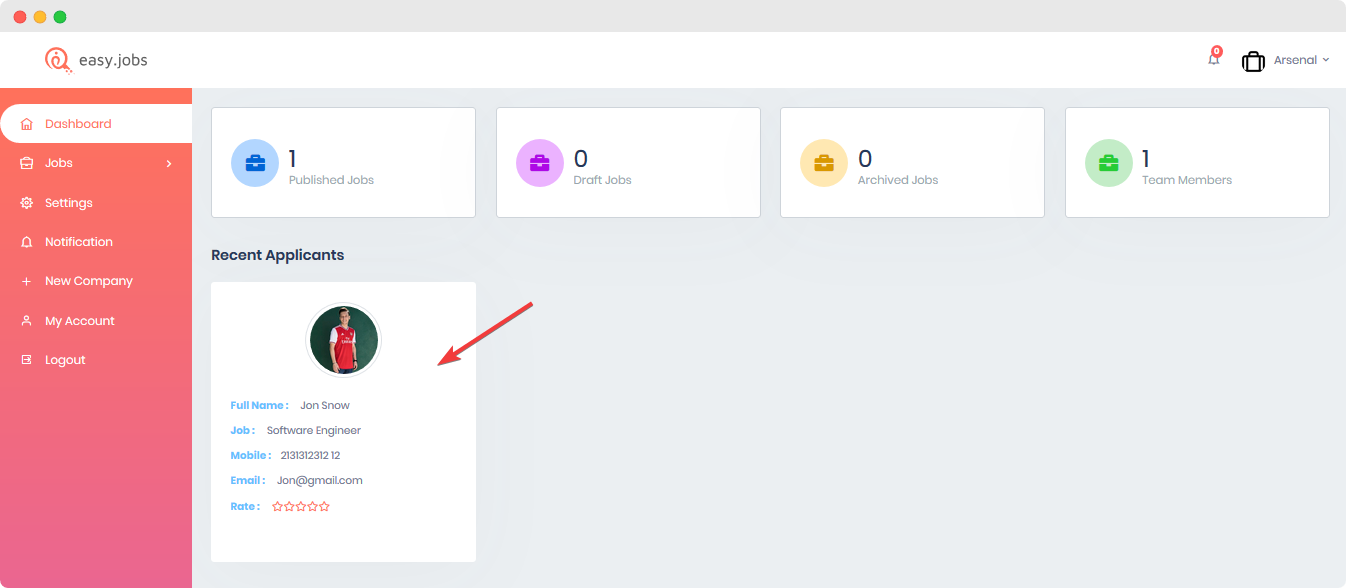Viewport: 1346px width, 588px height.
Task: Click the easy.jobs logo
Action: tap(96, 60)
